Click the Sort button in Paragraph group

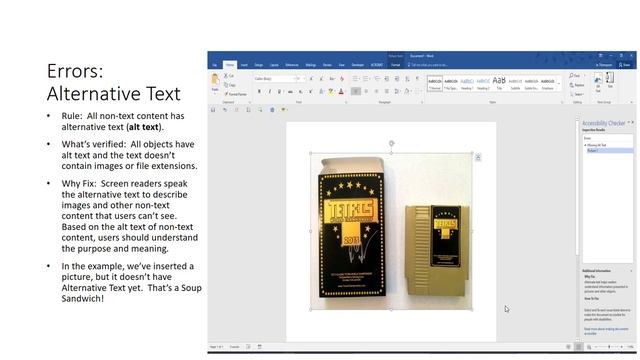[x=407, y=79]
